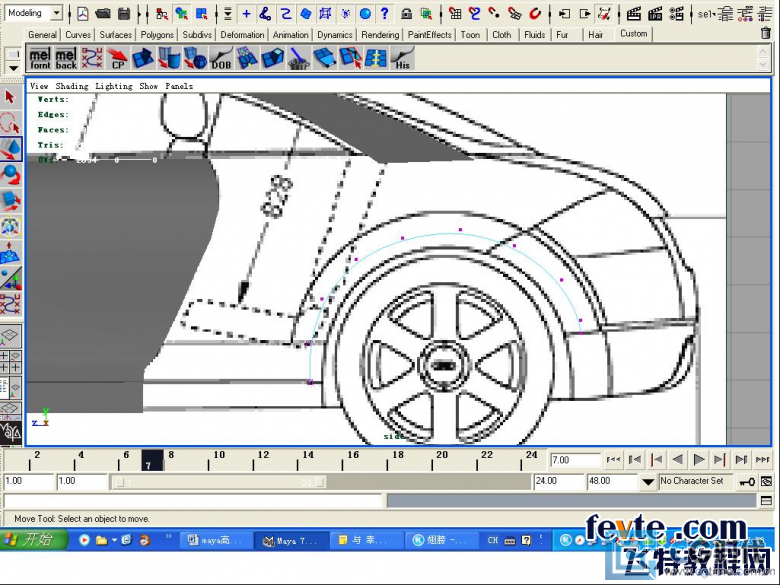
Task: Go to start of playback range
Action: (x=613, y=460)
